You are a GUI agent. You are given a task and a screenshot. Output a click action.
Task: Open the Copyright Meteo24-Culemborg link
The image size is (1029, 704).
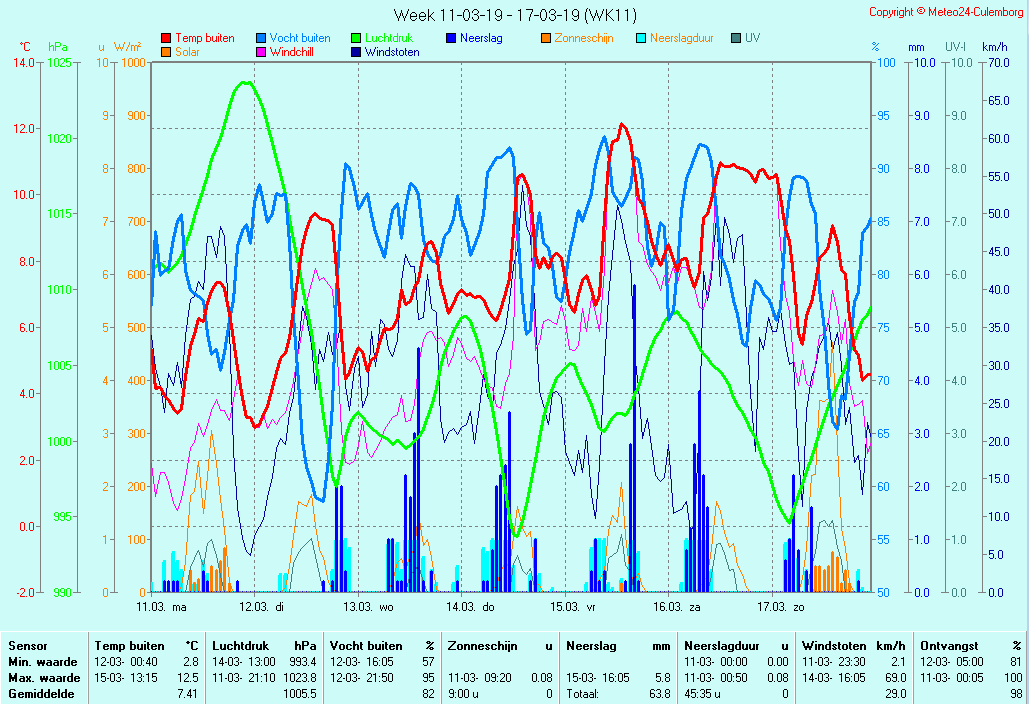coord(945,12)
